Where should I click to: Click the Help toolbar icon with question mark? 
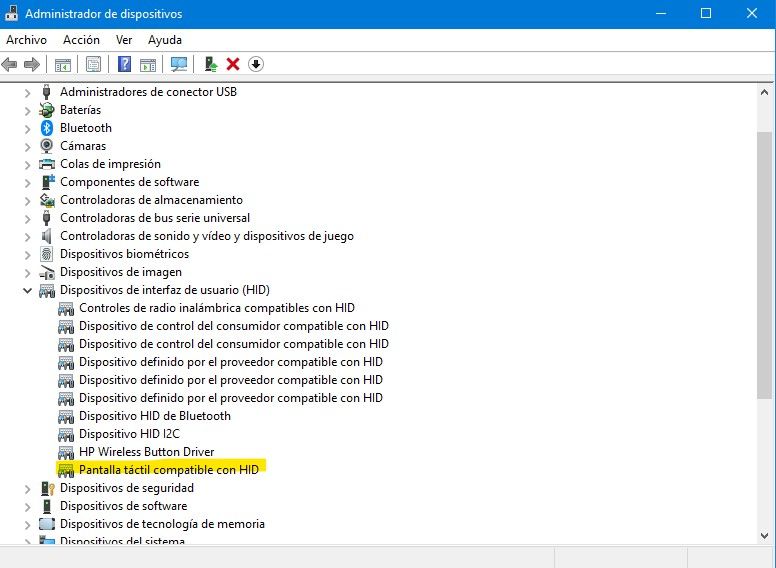[124, 64]
